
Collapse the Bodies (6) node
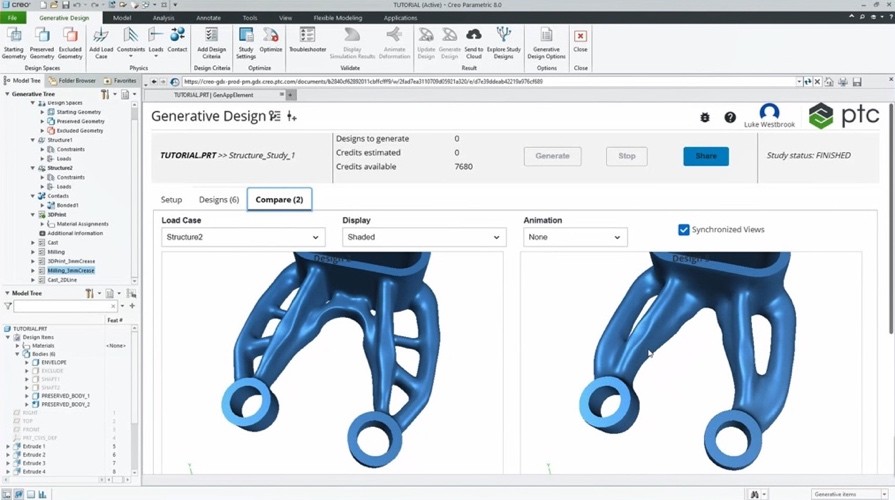[x=17, y=354]
